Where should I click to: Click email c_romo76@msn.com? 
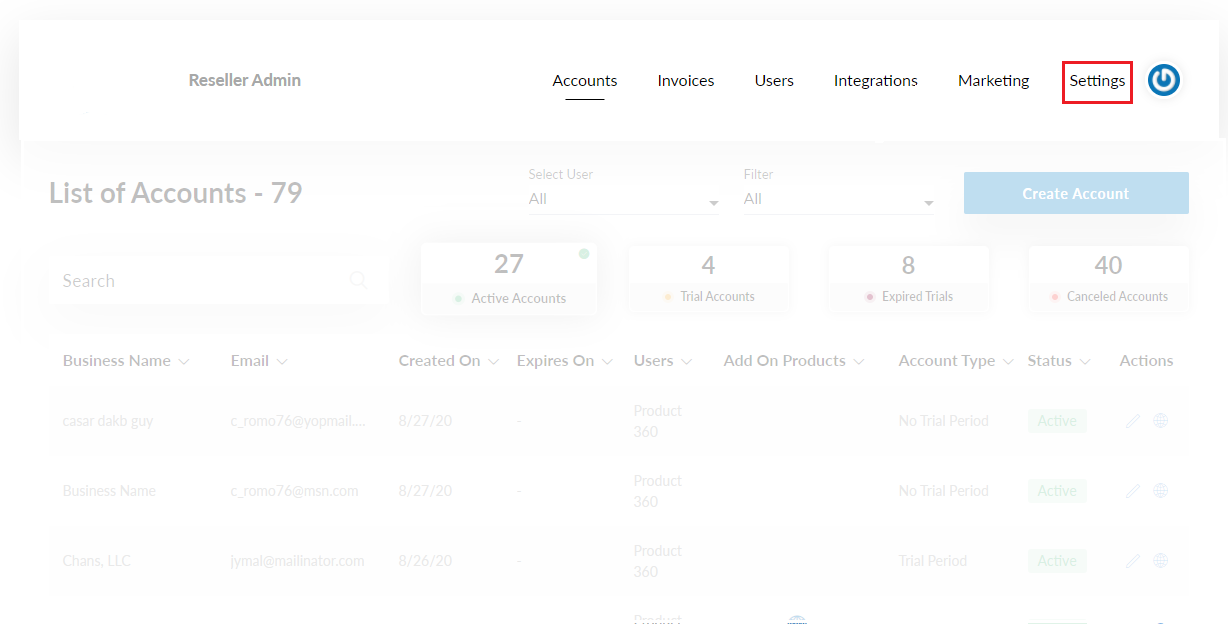(294, 491)
